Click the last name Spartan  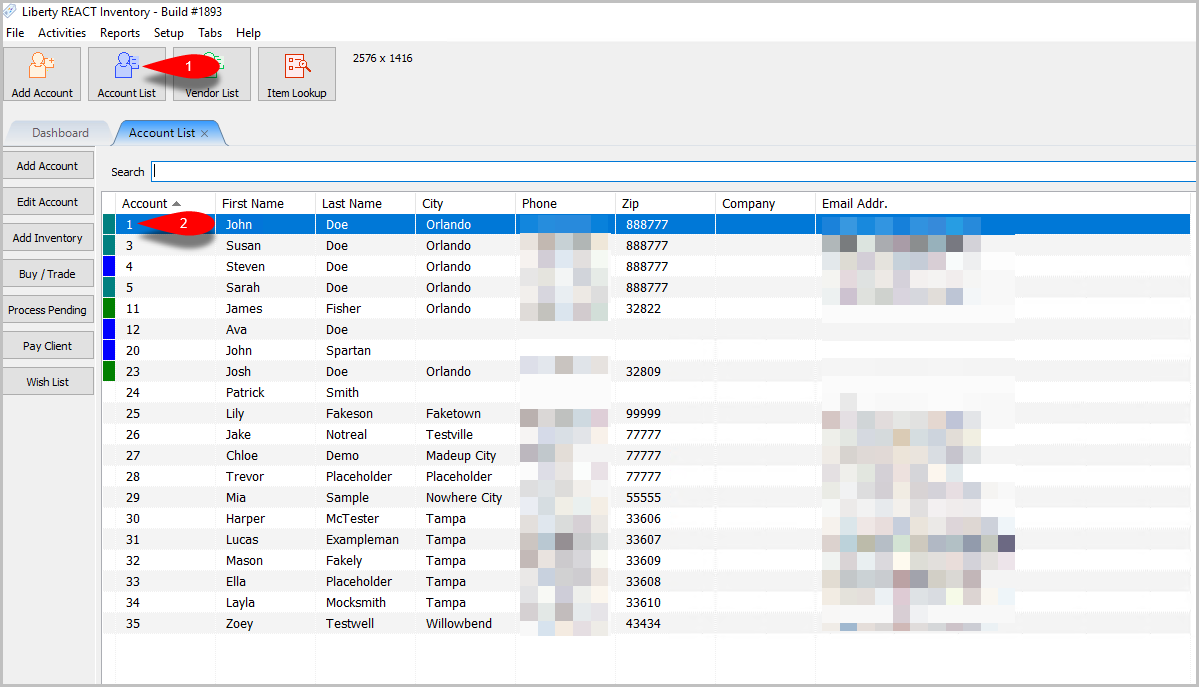point(348,350)
